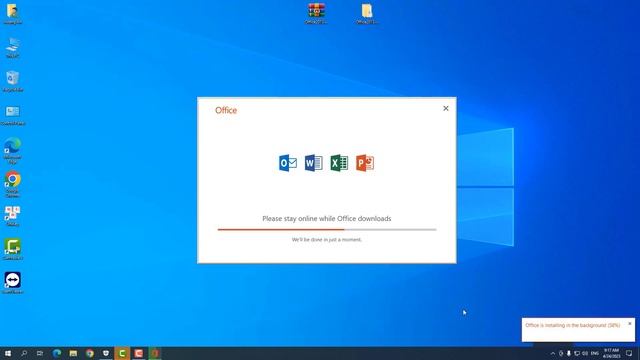The width and height of the screenshot is (640, 360).
Task: Click the Excel icon in Office installer
Action: (x=339, y=163)
